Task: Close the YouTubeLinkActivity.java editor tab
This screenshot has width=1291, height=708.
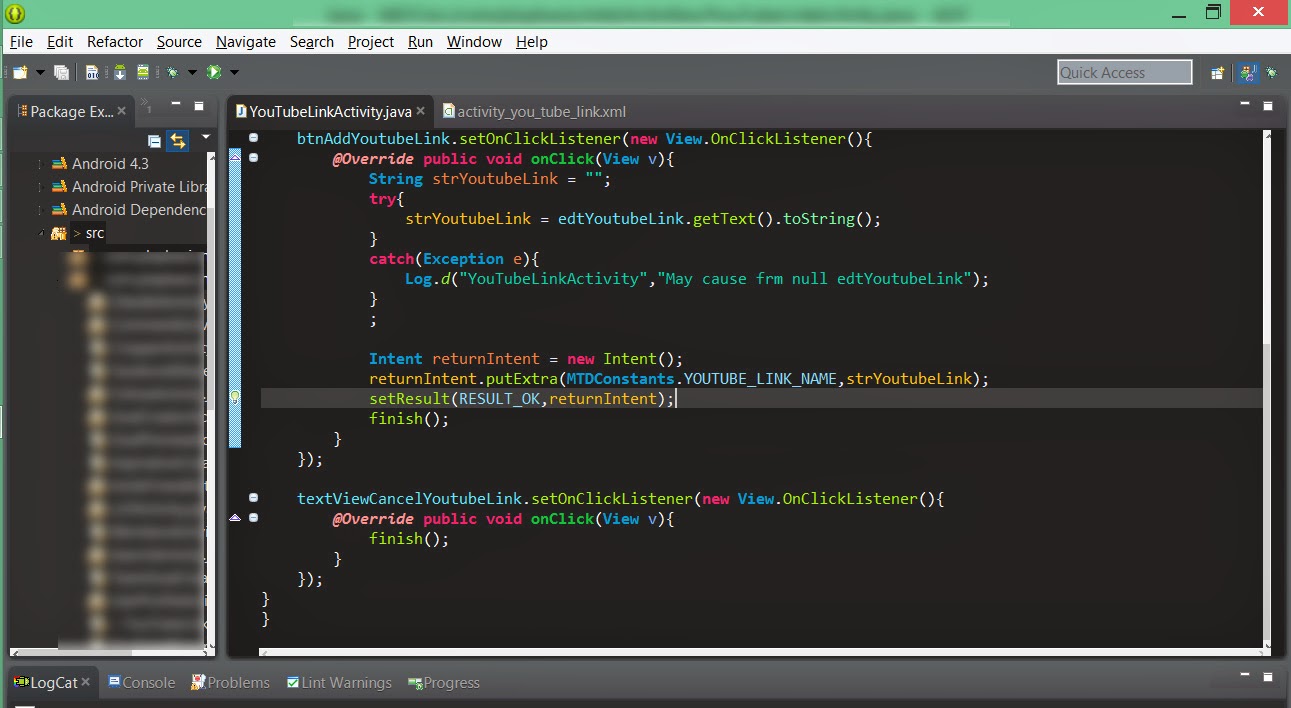Action: pos(421,111)
